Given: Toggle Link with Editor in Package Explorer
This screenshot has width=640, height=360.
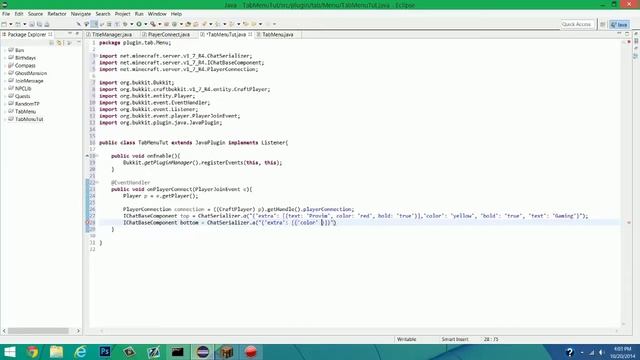Looking at the screenshot, I should [x=59, y=42].
